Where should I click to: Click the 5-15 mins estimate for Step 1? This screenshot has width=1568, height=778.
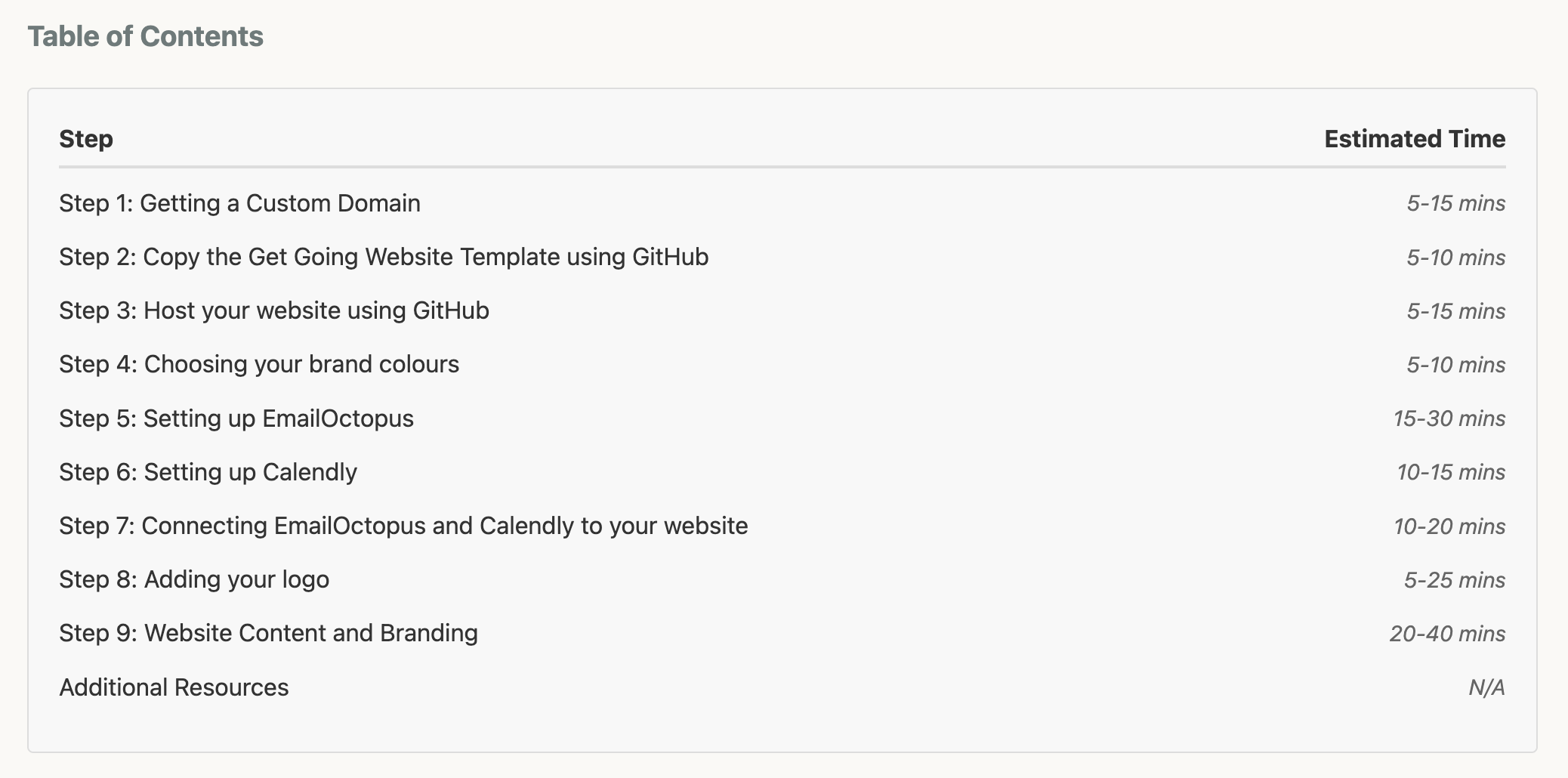point(1456,203)
